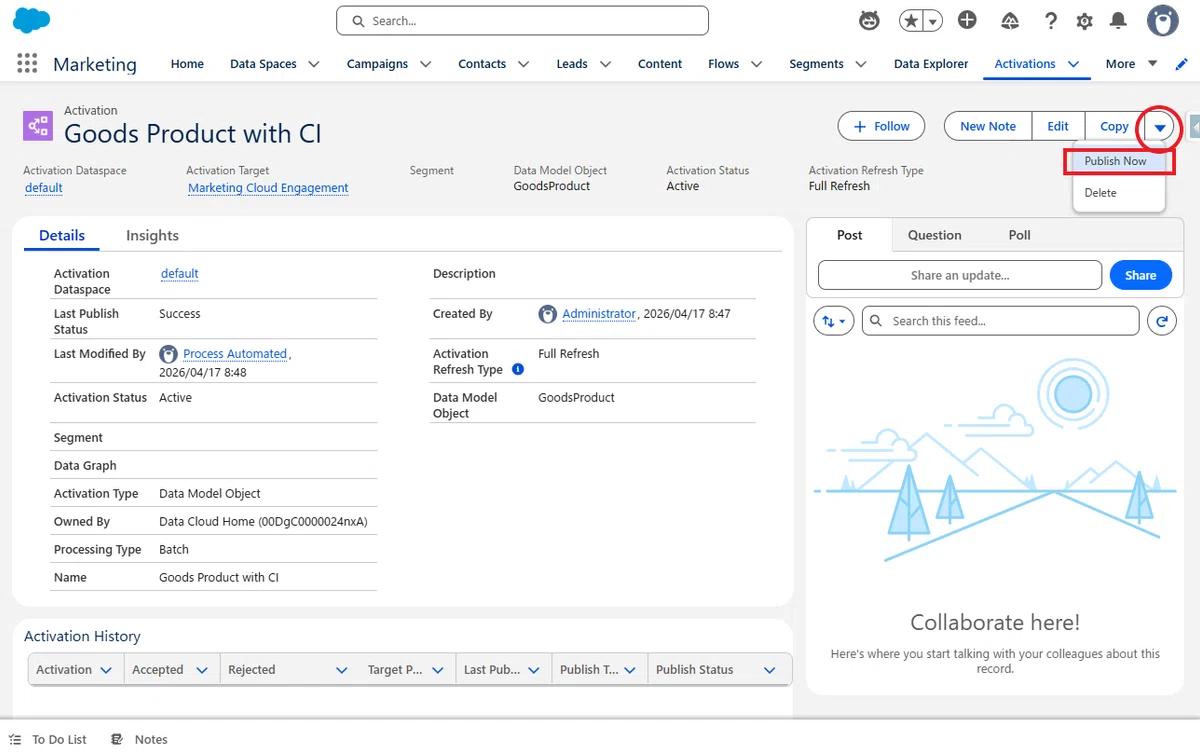Screen dimensions: 1200x754
Task: Refresh the feed with the circular arrow icon
Action: [1161, 321]
